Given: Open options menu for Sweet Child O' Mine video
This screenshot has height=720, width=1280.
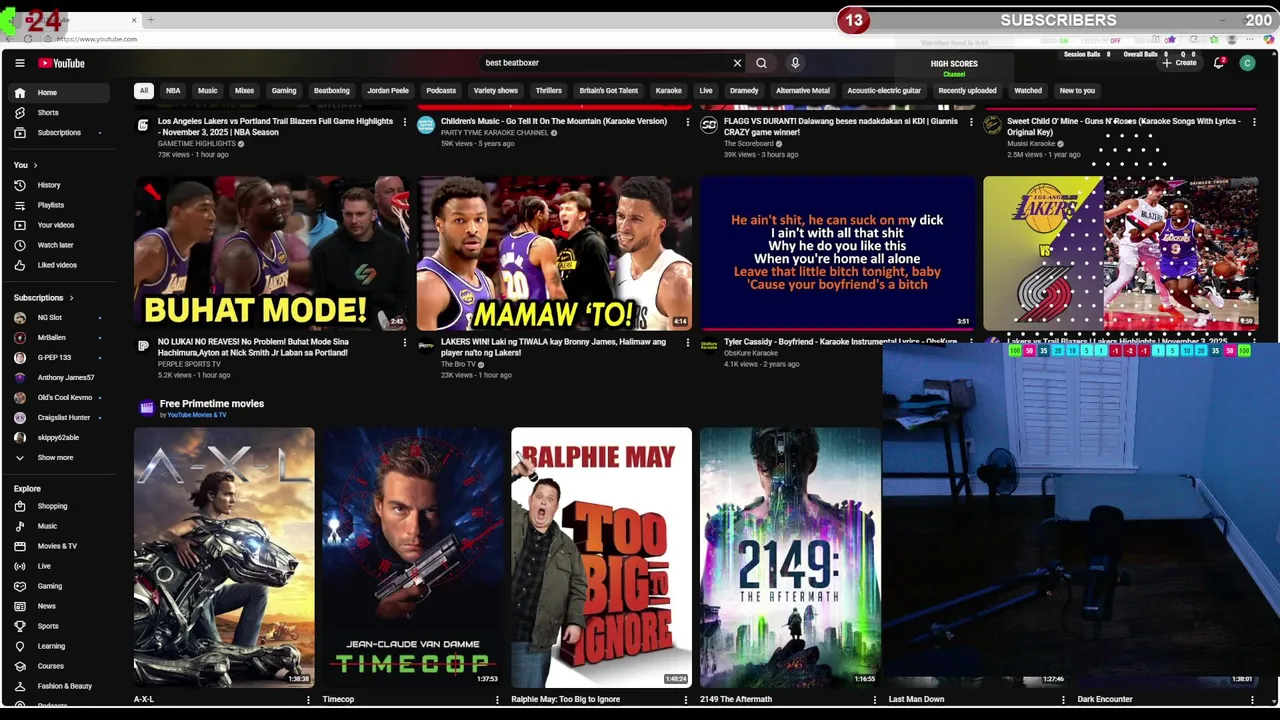Looking at the screenshot, I should click(1253, 122).
